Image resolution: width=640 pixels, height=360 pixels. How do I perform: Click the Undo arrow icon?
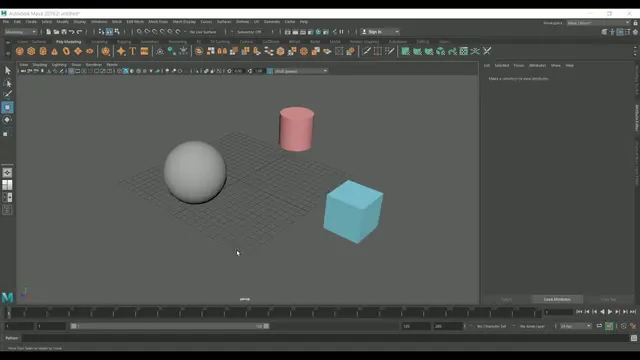coord(72,32)
